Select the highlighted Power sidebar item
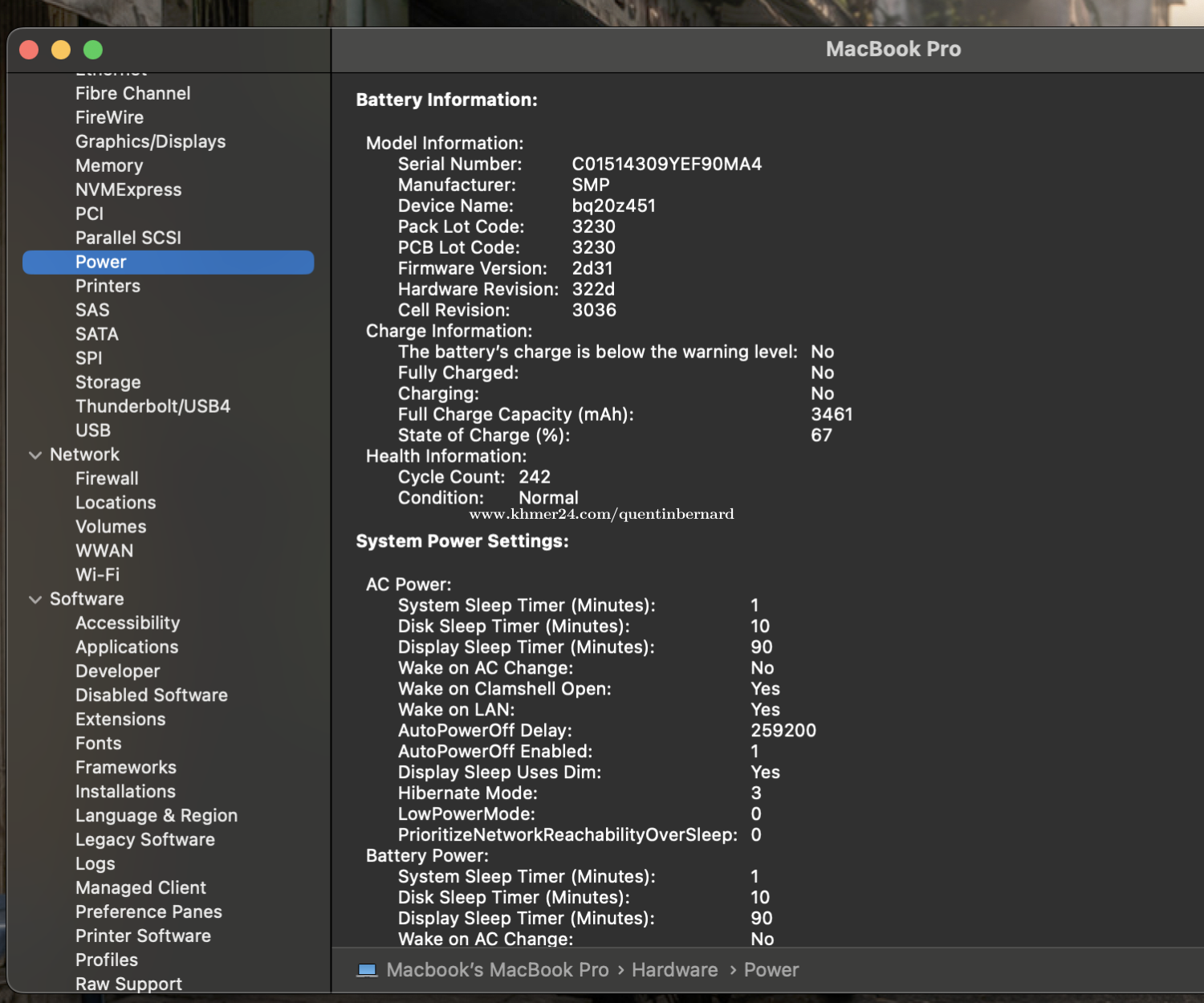Screen dimensions: 1204x1003 (168, 263)
